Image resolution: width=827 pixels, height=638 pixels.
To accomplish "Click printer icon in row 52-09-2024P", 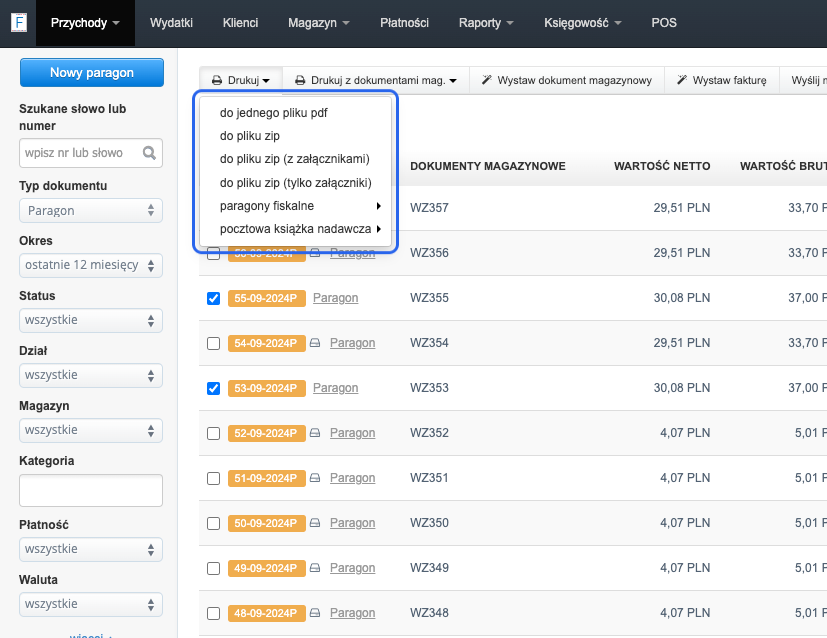I will [x=315, y=433].
